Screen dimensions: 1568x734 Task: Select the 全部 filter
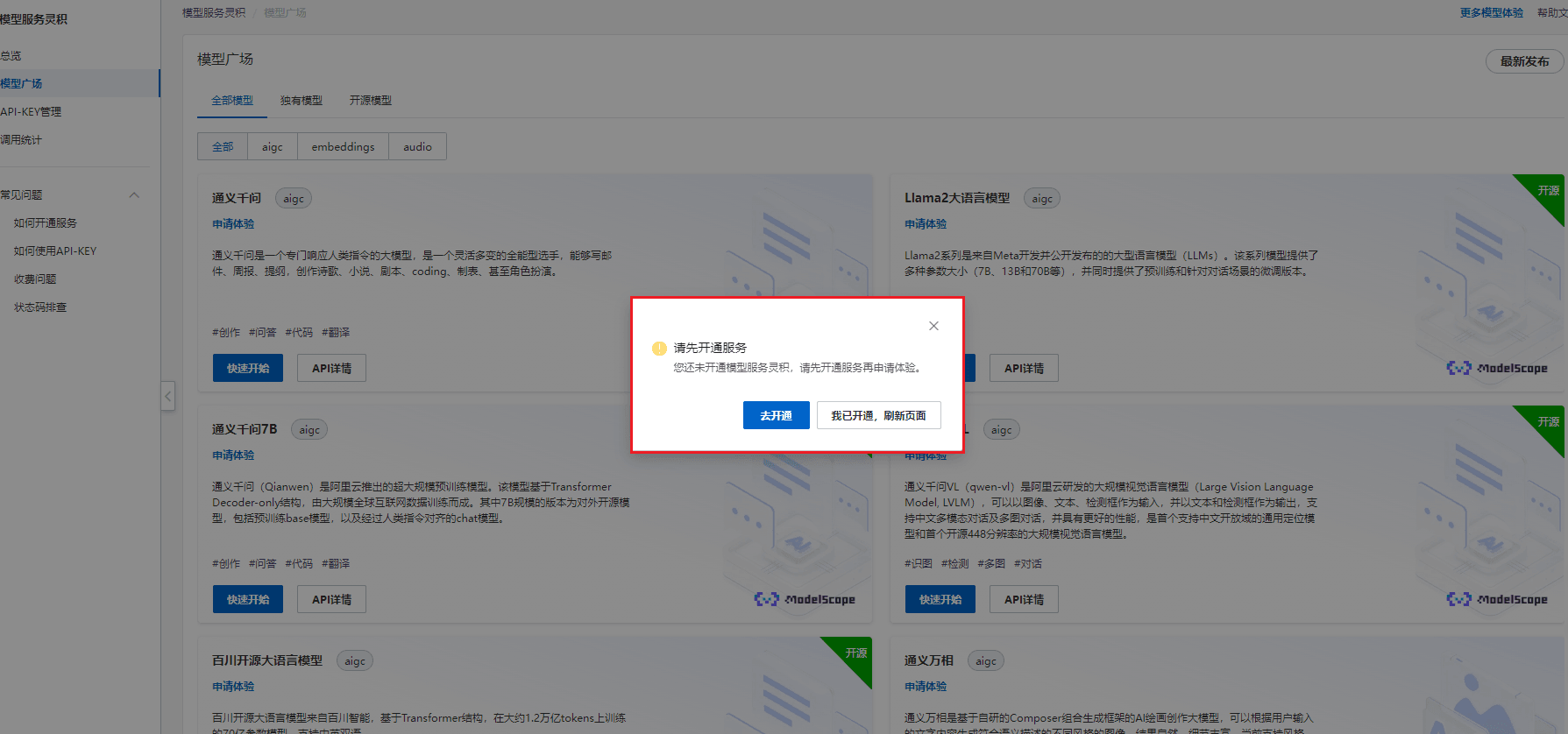coord(223,146)
